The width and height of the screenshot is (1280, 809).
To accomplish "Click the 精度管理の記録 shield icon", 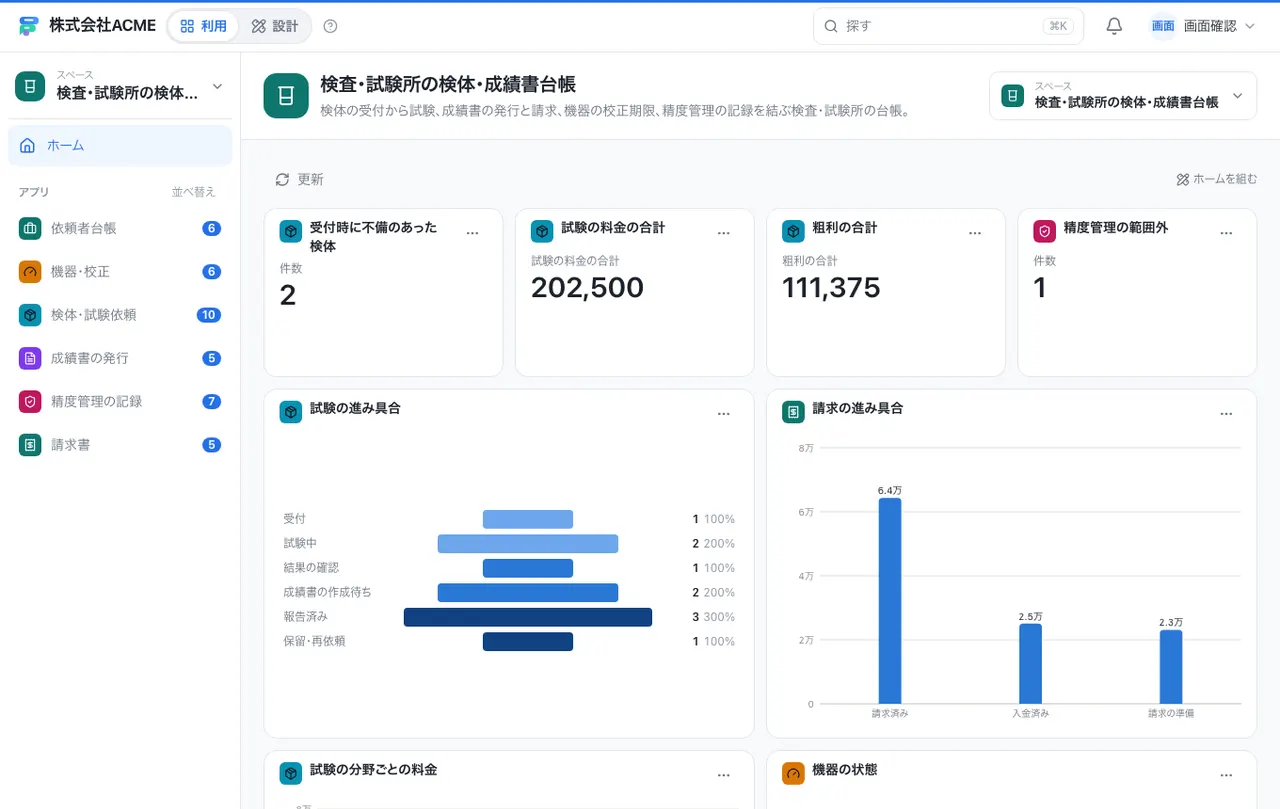I will tap(30, 401).
